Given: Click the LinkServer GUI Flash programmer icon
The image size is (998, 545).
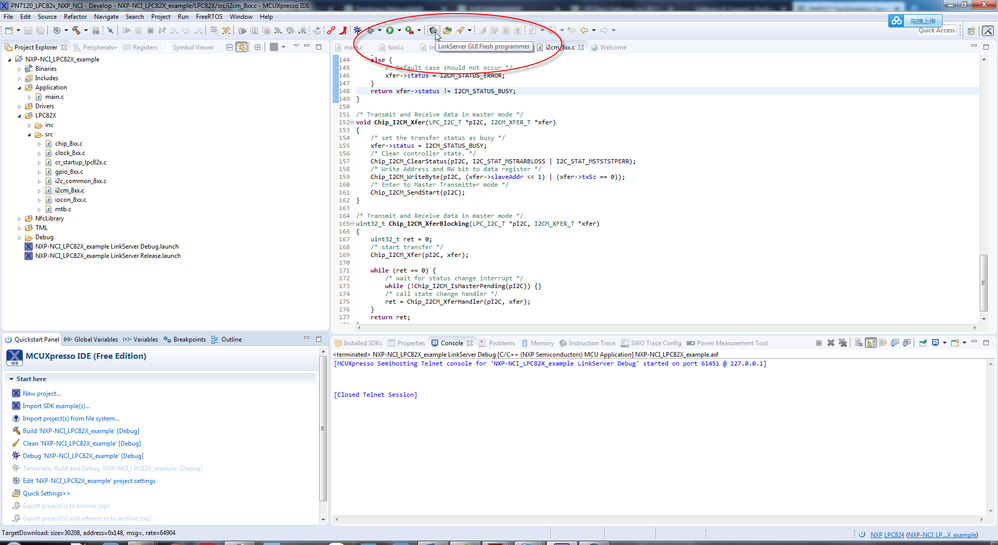Looking at the screenshot, I should pyautogui.click(x=433, y=30).
